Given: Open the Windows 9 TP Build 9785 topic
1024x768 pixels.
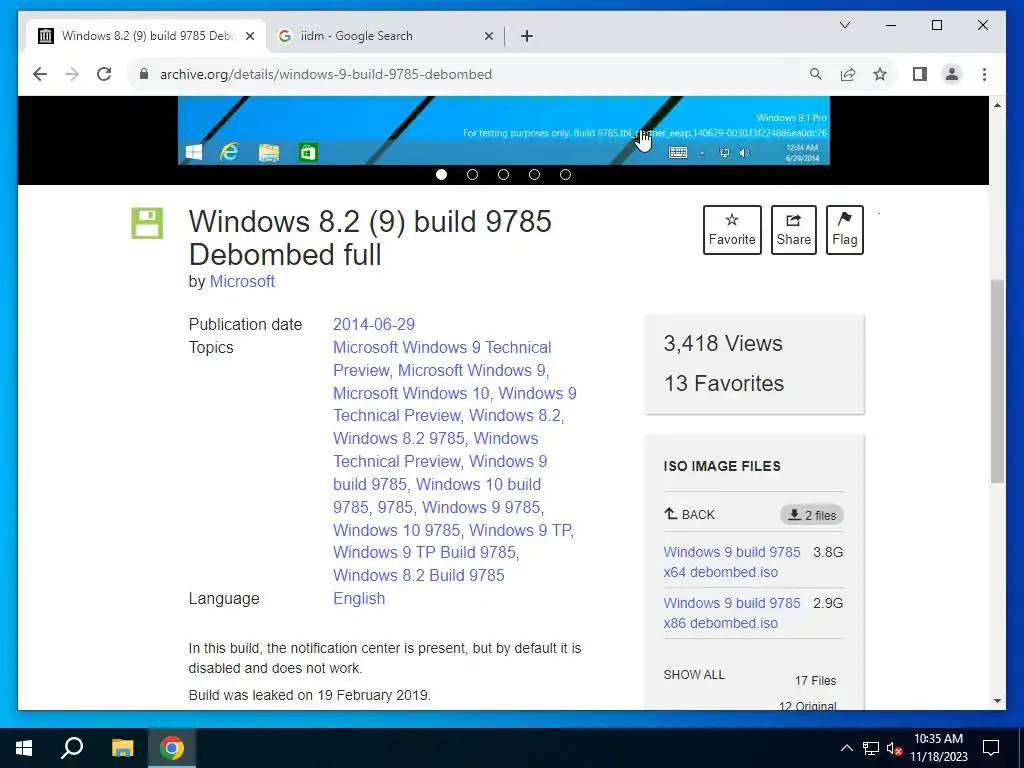Looking at the screenshot, I should coord(424,552).
